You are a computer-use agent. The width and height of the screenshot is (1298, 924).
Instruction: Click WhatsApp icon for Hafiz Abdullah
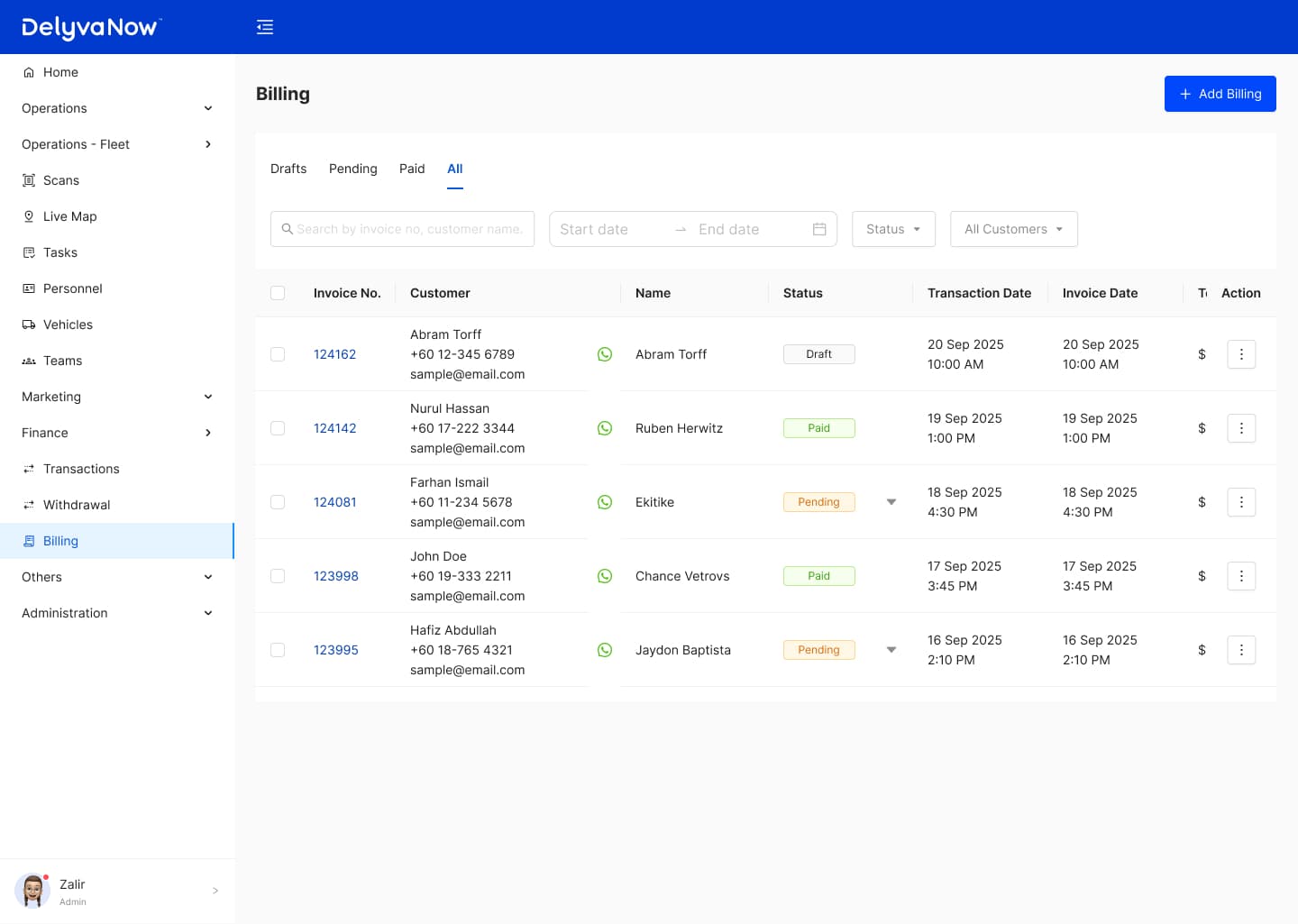[x=605, y=650]
